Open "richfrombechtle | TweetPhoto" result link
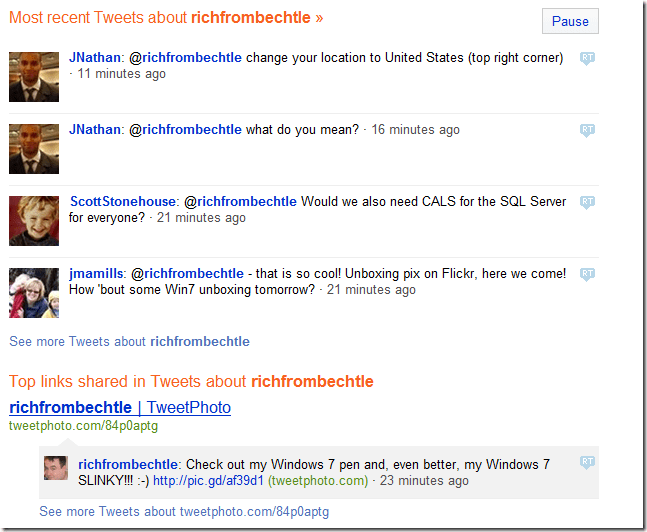Screen dimensions: 647x532 120,407
